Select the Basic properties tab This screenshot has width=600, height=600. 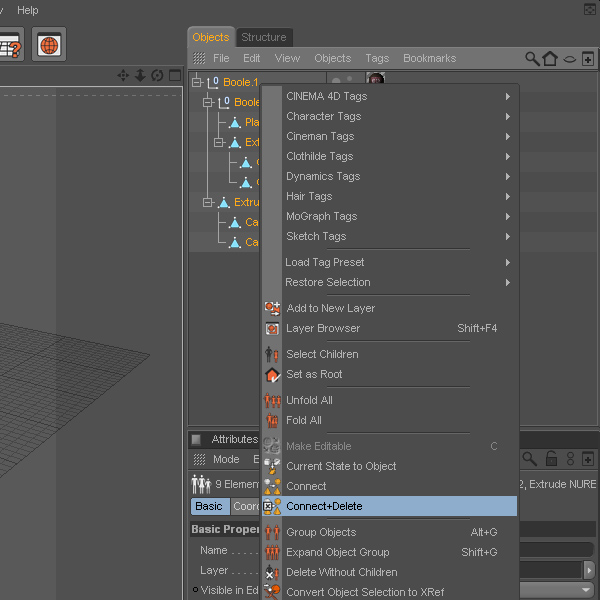click(210, 506)
